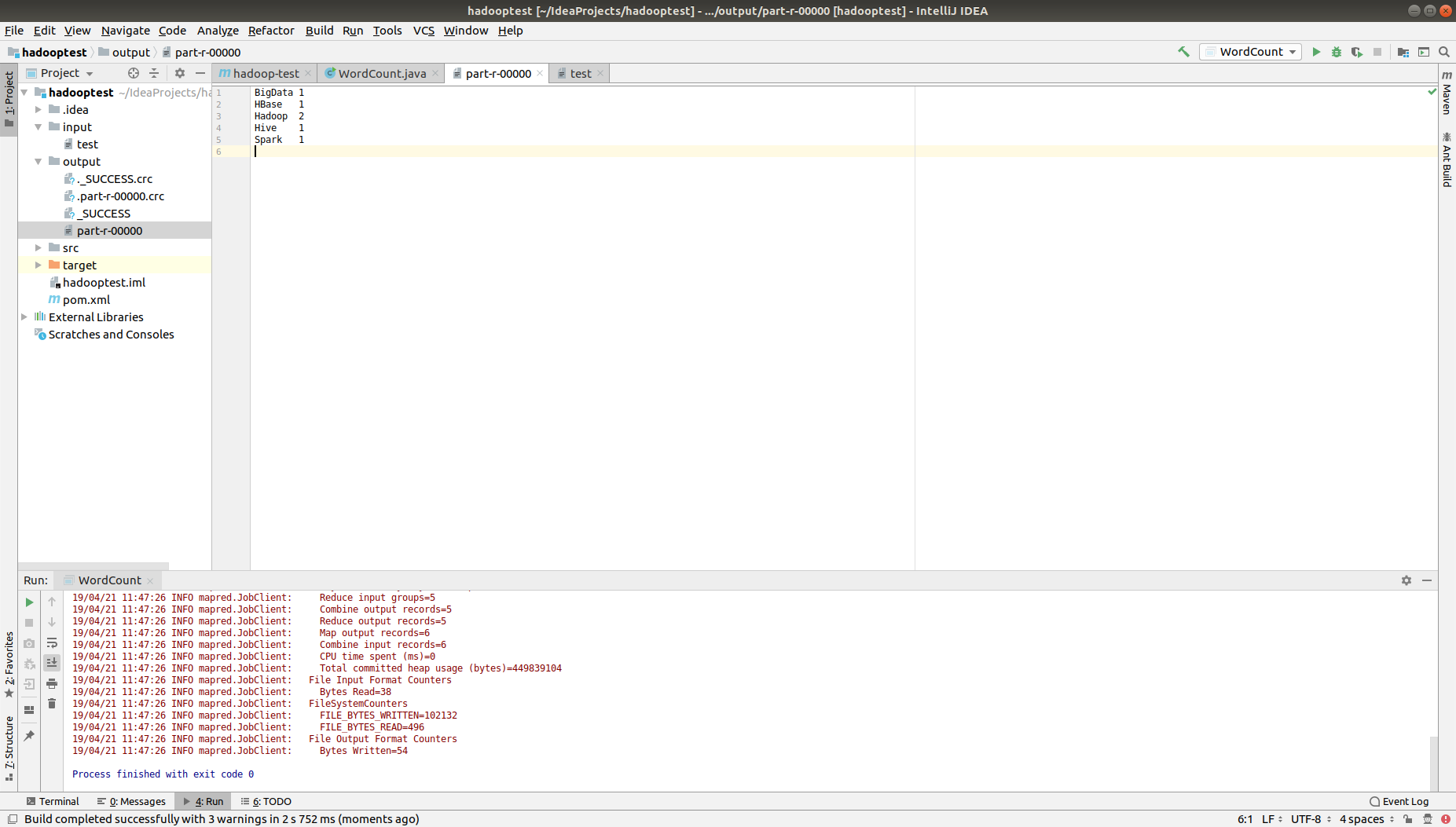Show the Event Log panel
Image resolution: width=1456 pixels, height=827 pixels.
pos(1405,801)
